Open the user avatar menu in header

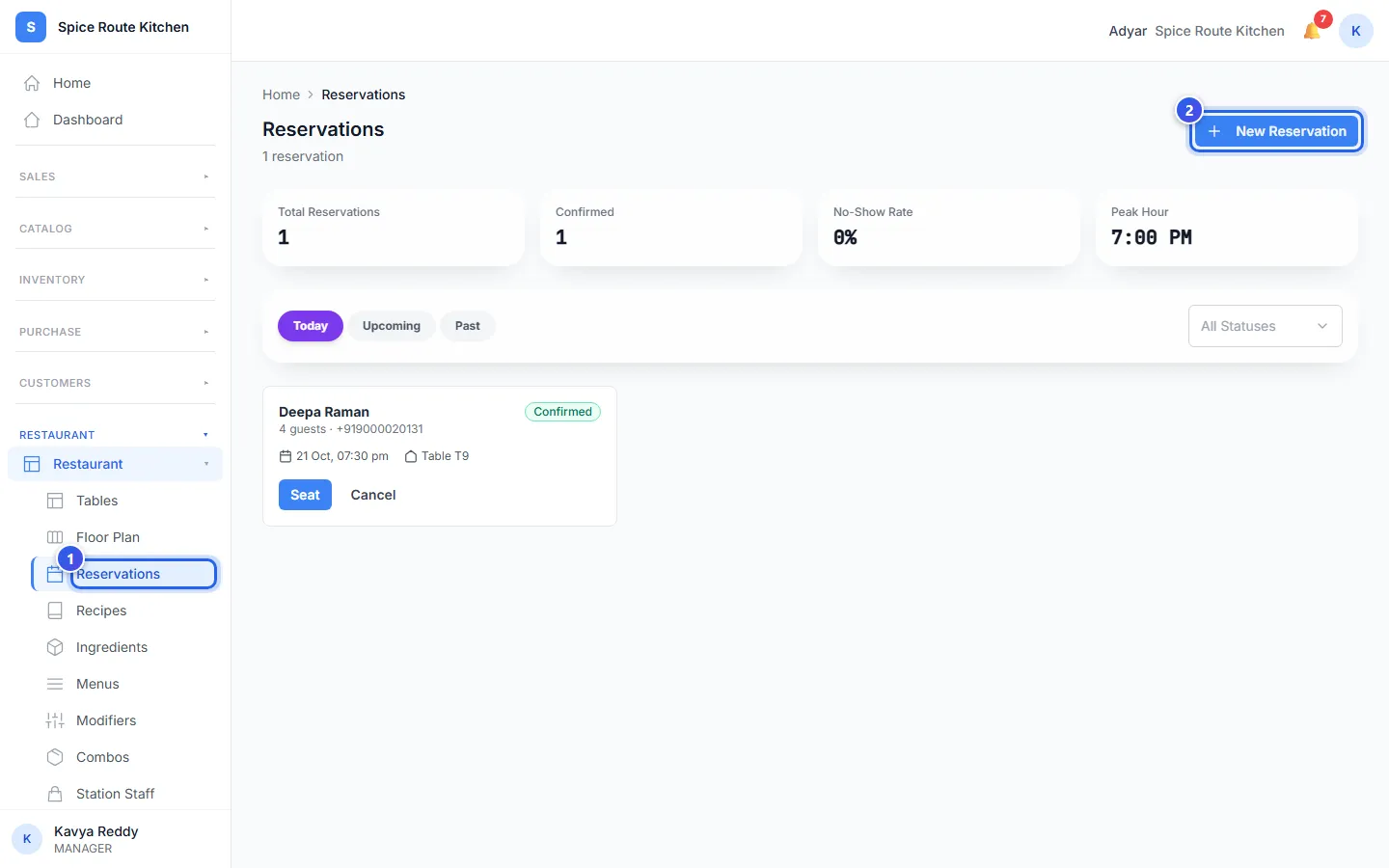coord(1355,31)
